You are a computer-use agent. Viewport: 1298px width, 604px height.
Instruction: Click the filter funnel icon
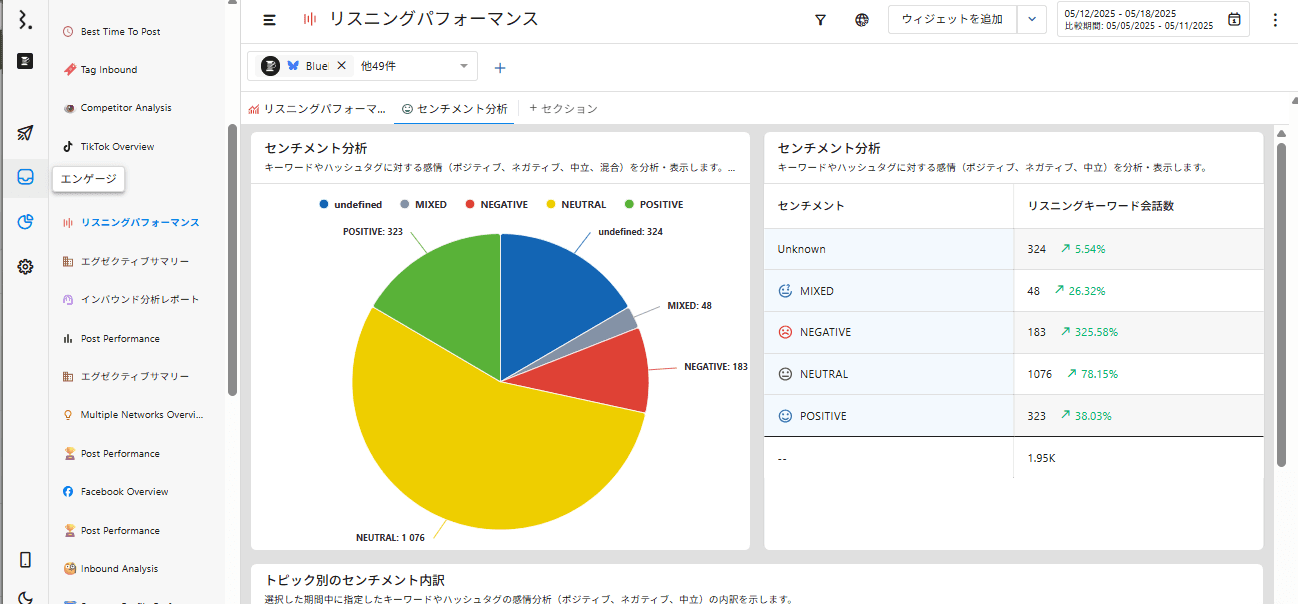(820, 20)
